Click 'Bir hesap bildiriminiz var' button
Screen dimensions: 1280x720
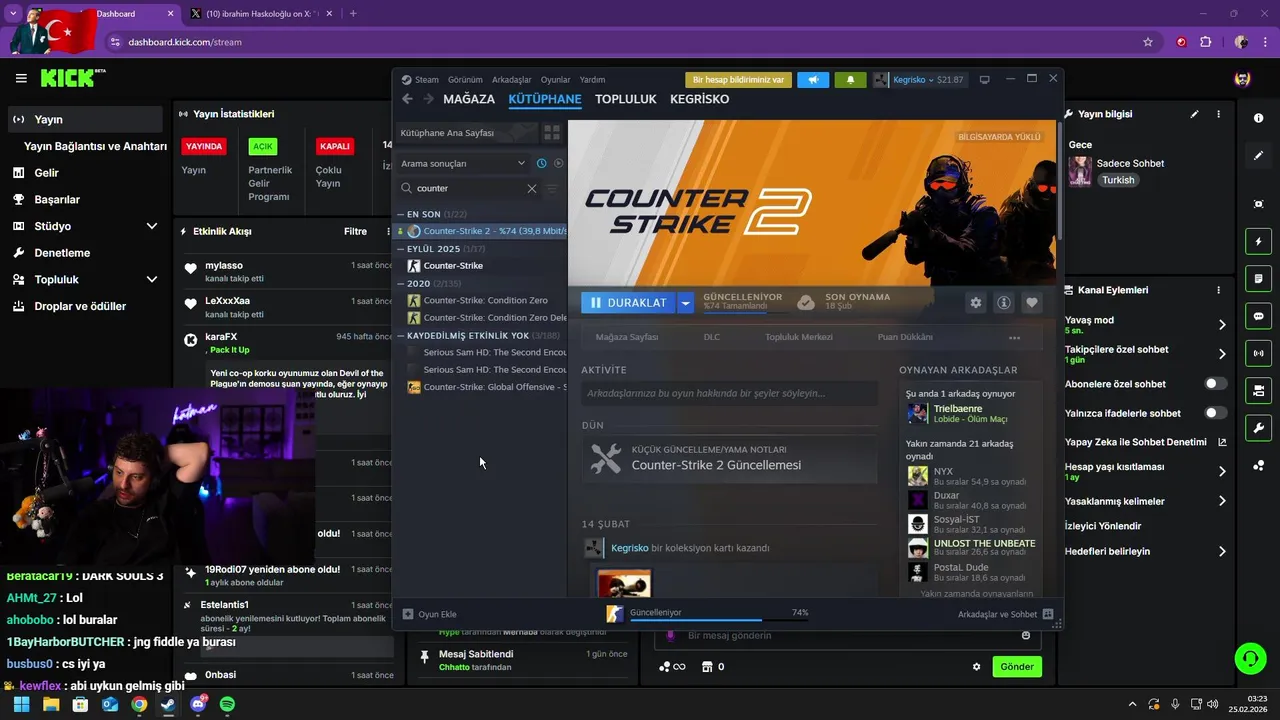(x=738, y=80)
